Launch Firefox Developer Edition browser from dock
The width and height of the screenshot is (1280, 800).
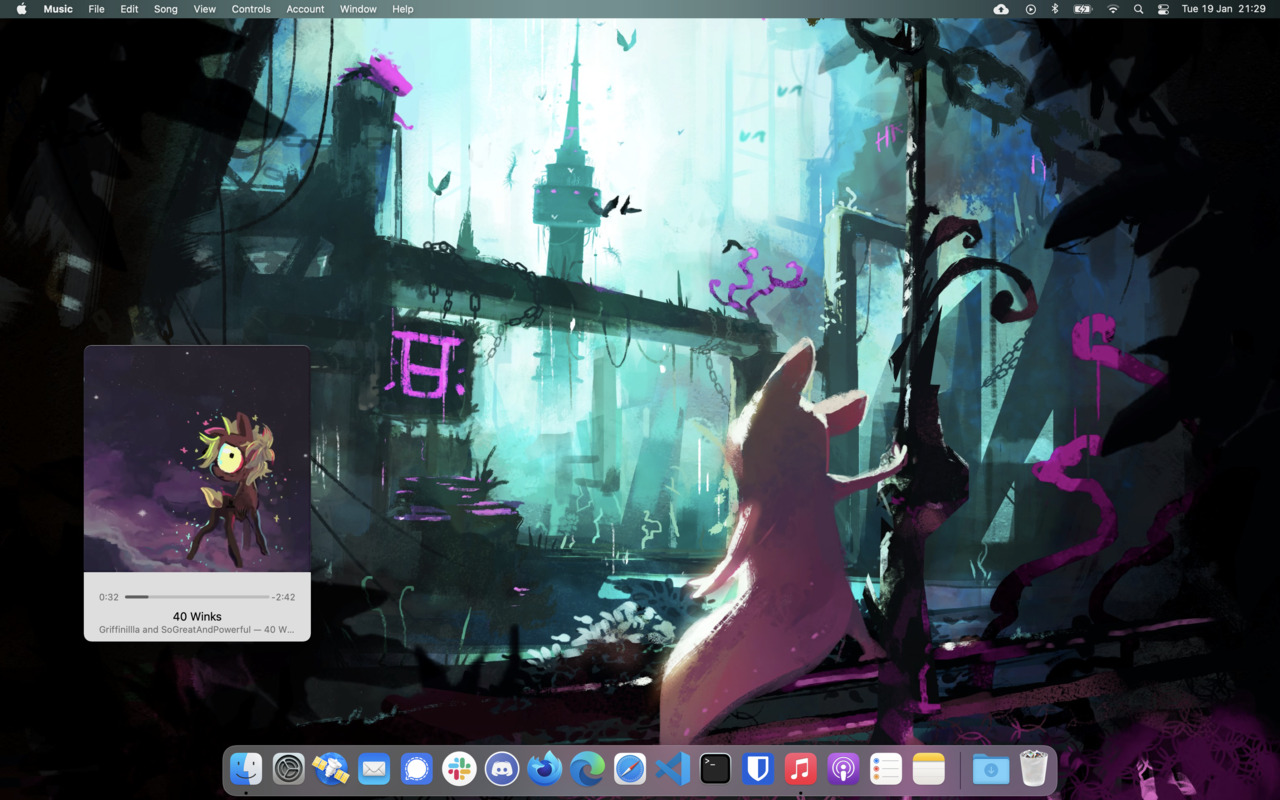click(545, 769)
